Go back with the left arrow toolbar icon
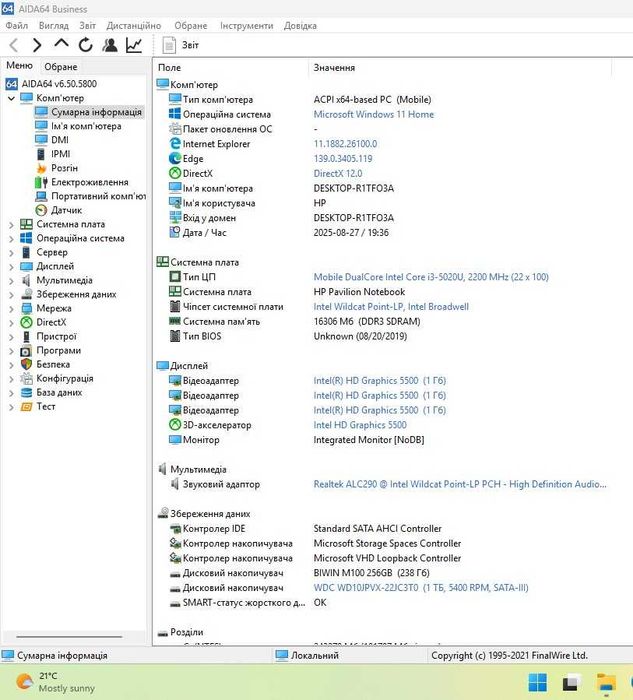 14,45
